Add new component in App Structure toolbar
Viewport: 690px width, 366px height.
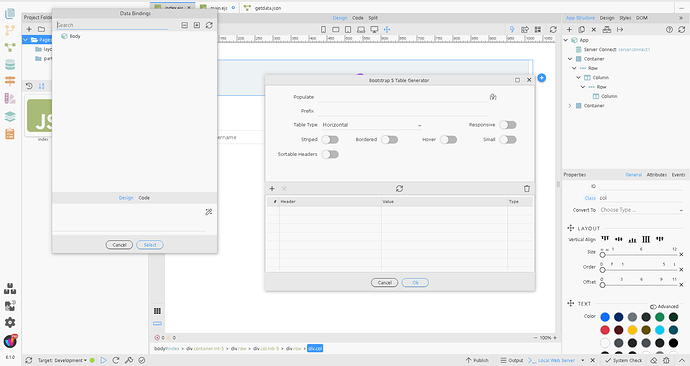(569, 29)
